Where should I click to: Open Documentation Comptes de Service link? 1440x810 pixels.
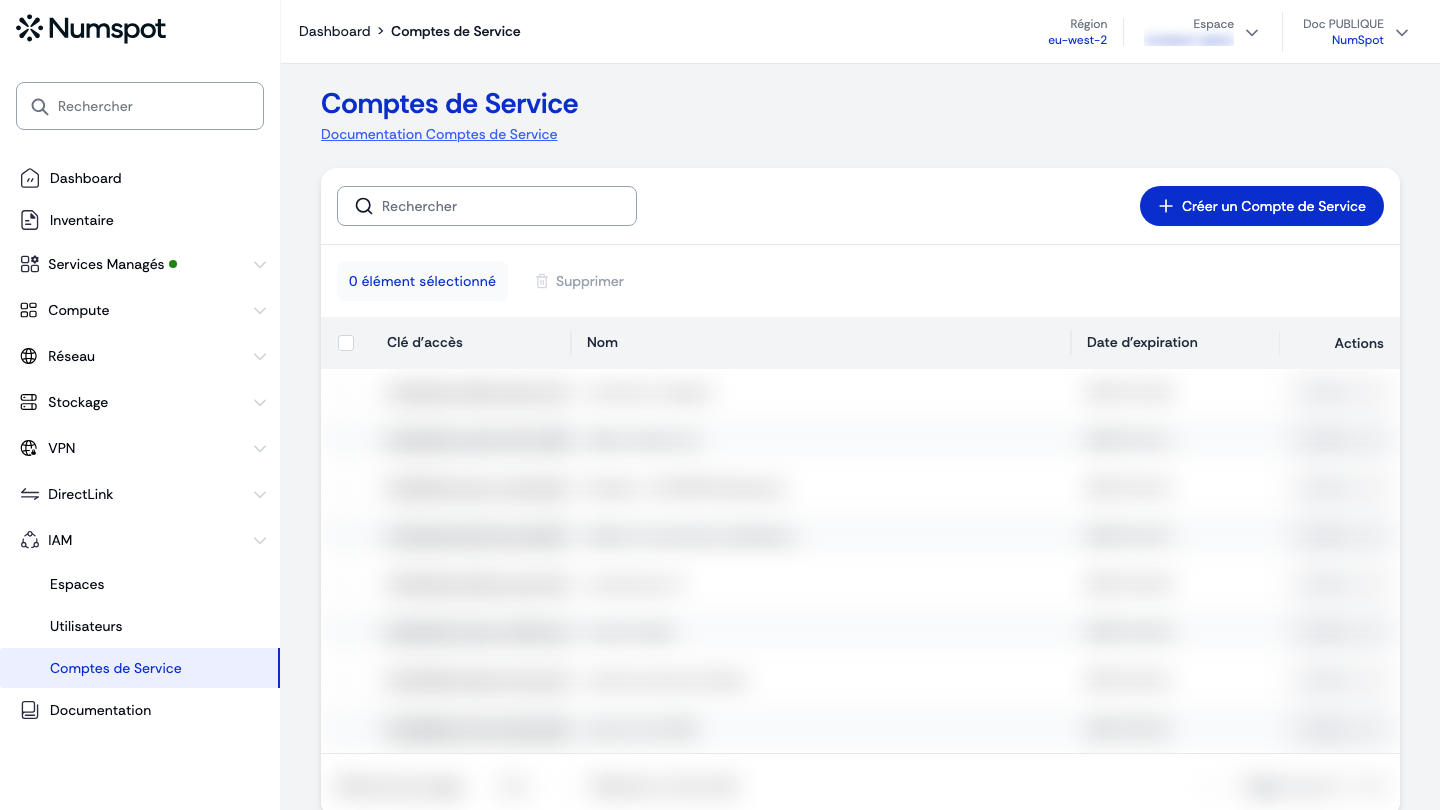coord(439,134)
